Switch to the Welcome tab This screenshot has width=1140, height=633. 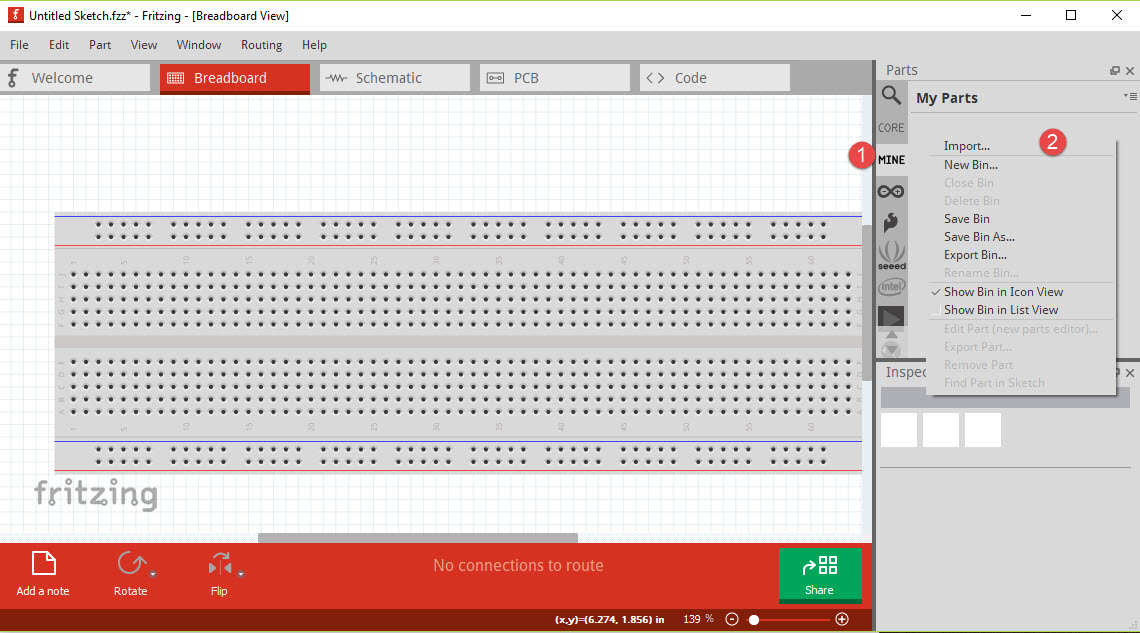click(75, 78)
